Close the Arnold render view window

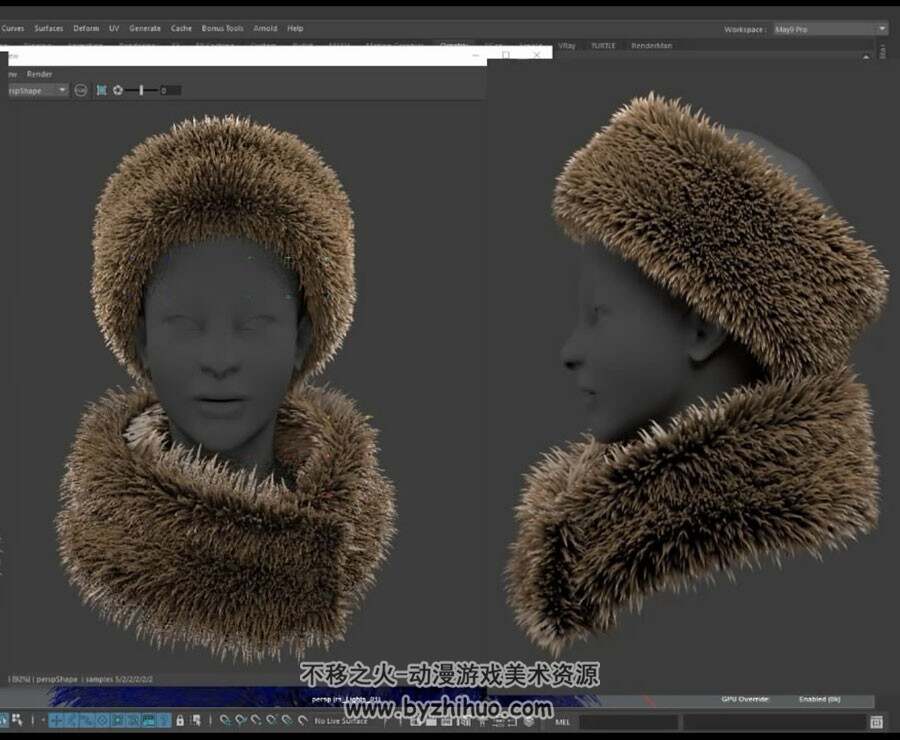pyautogui.click(x=536, y=55)
